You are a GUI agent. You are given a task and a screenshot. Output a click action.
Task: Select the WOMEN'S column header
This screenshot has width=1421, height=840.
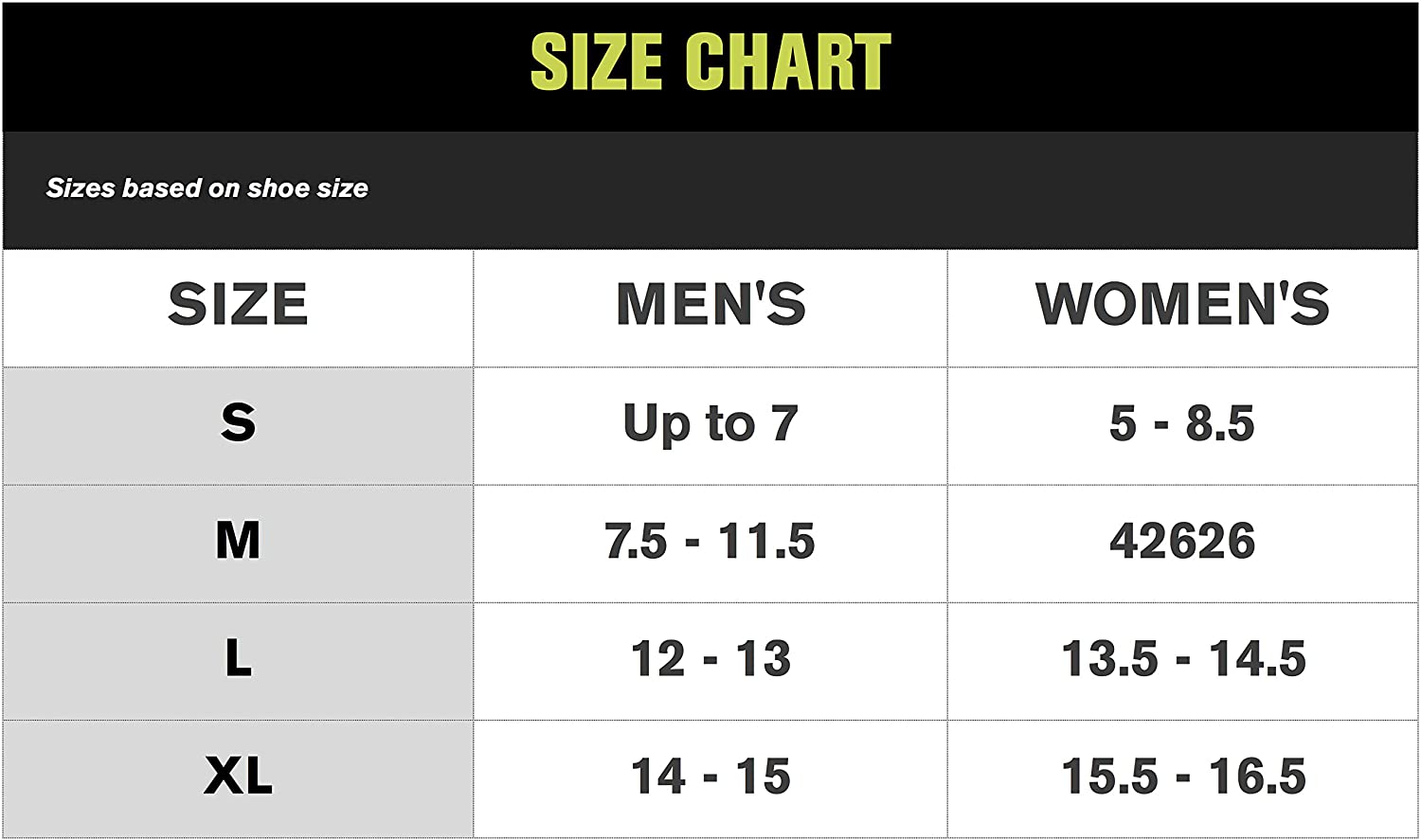click(x=1183, y=304)
